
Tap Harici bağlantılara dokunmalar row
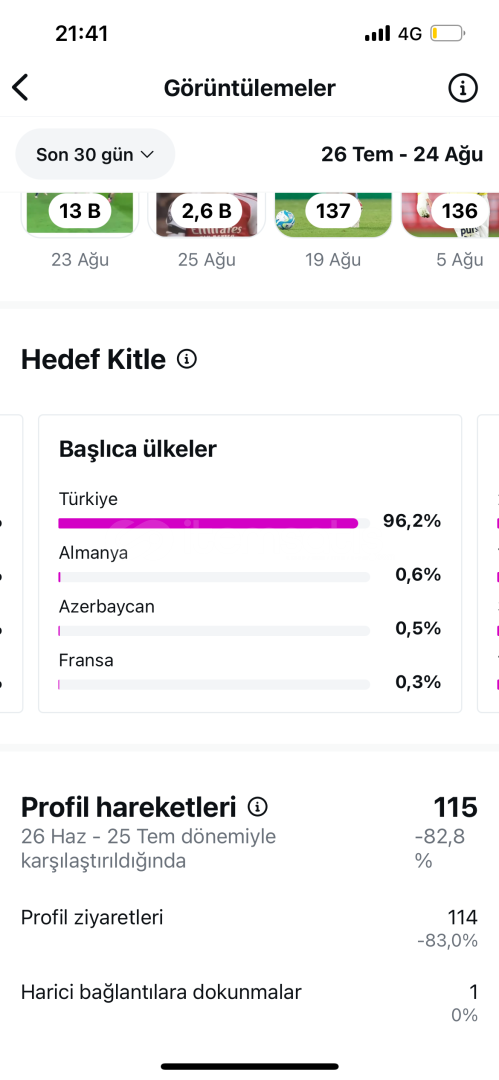click(250, 1003)
